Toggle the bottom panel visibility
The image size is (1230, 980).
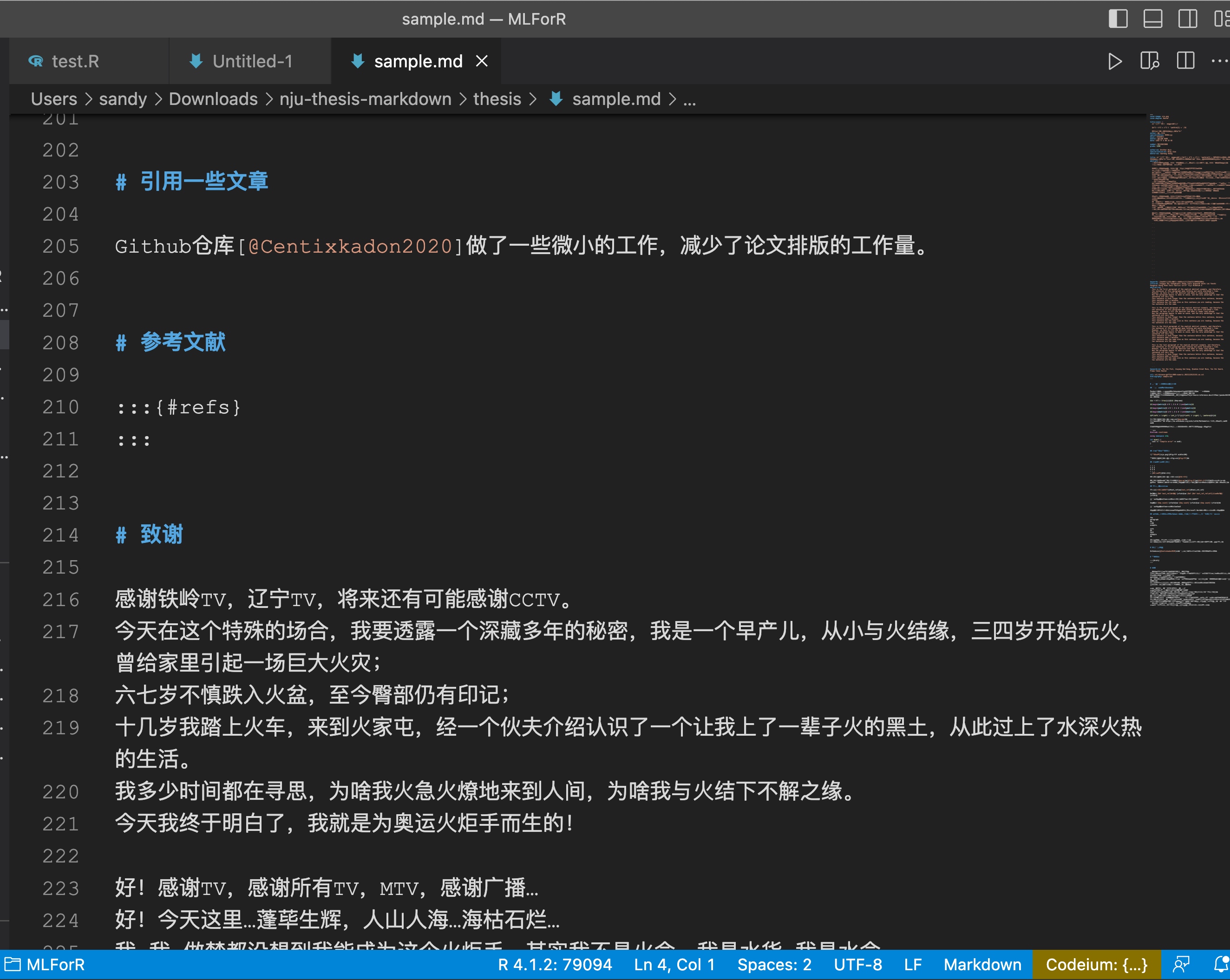1152,19
